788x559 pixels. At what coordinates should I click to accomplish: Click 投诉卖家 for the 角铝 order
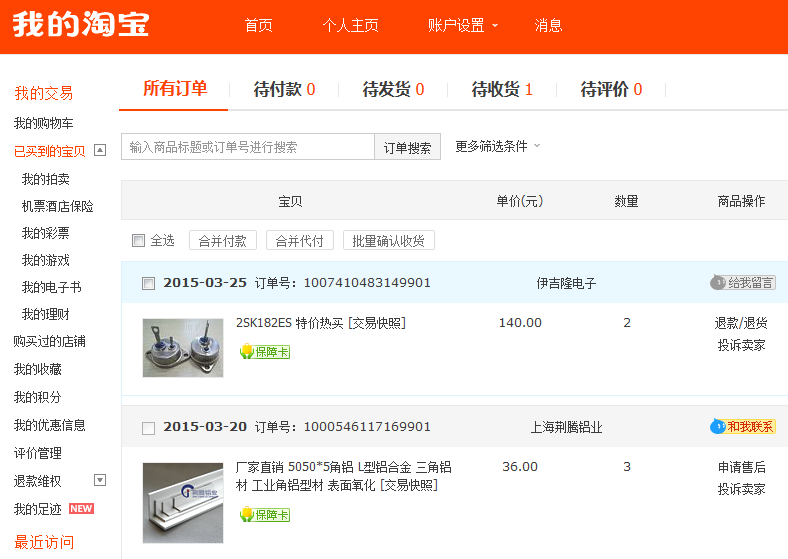[x=741, y=489]
